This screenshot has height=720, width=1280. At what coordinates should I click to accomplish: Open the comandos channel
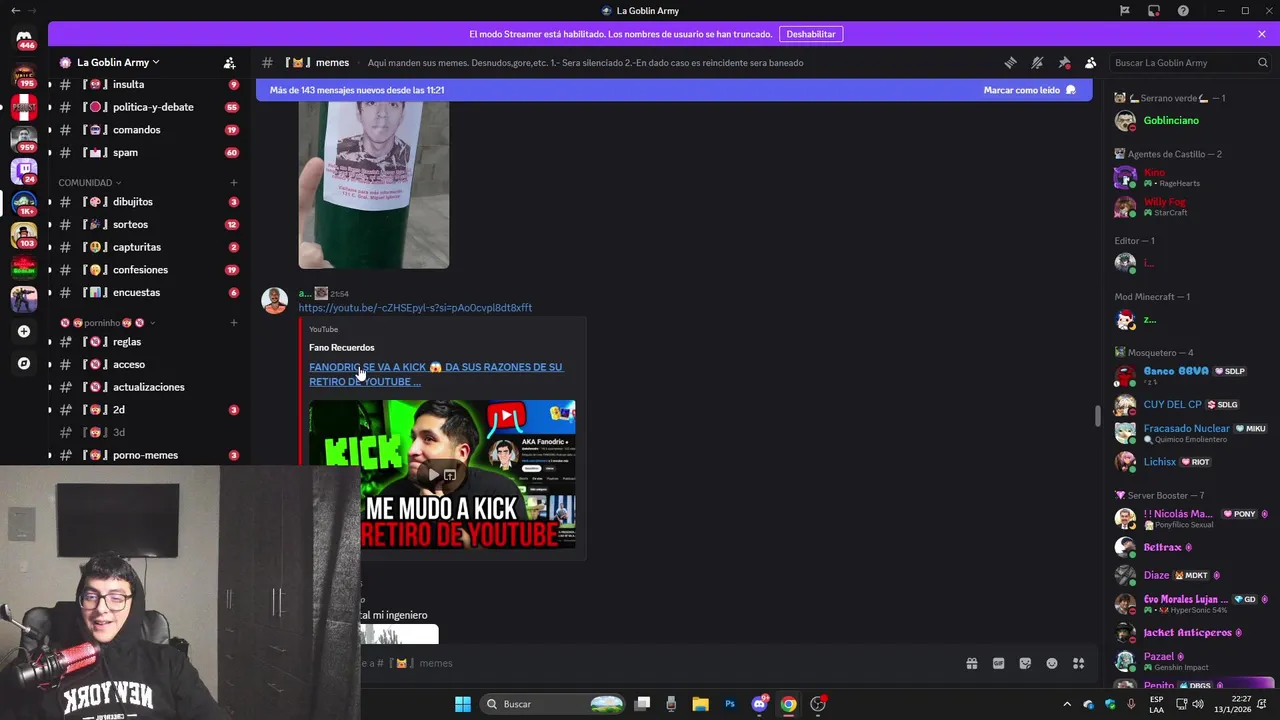(x=148, y=130)
